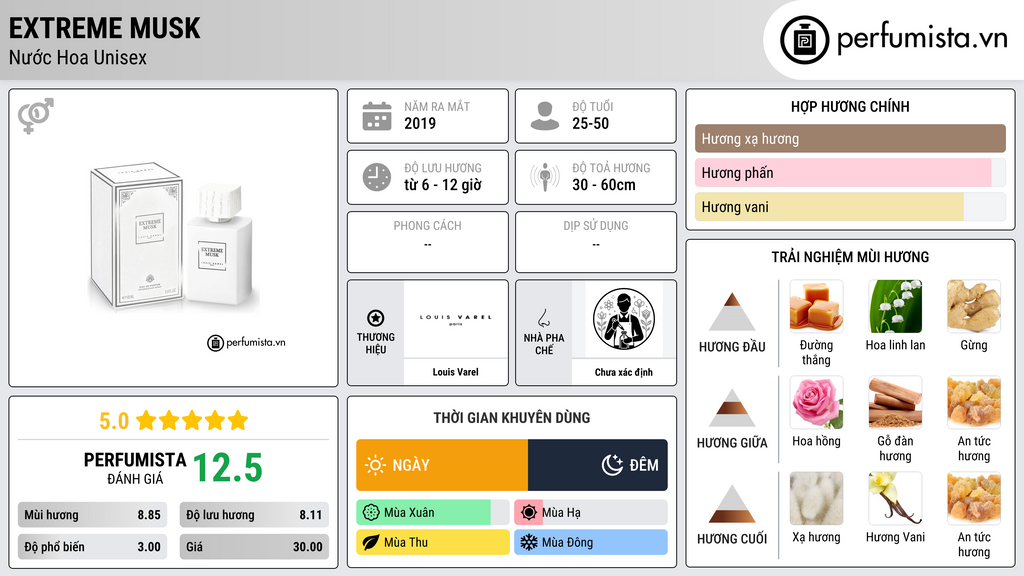Viewport: 1024px width, 576px height.
Task: Click the Dịp sử dụng card
Action: 596,242
